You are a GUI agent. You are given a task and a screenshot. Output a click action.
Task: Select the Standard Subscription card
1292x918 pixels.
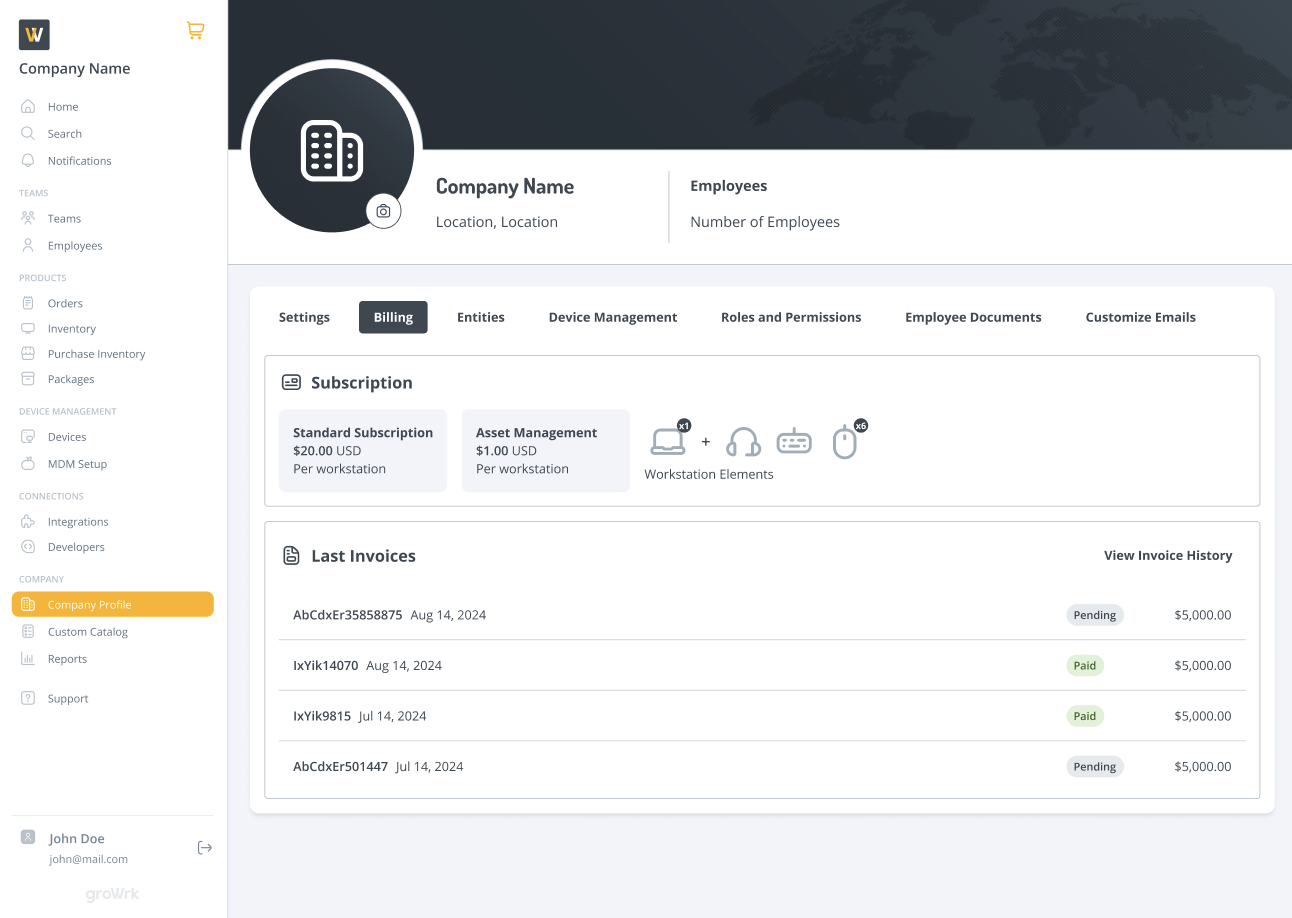tap(363, 450)
